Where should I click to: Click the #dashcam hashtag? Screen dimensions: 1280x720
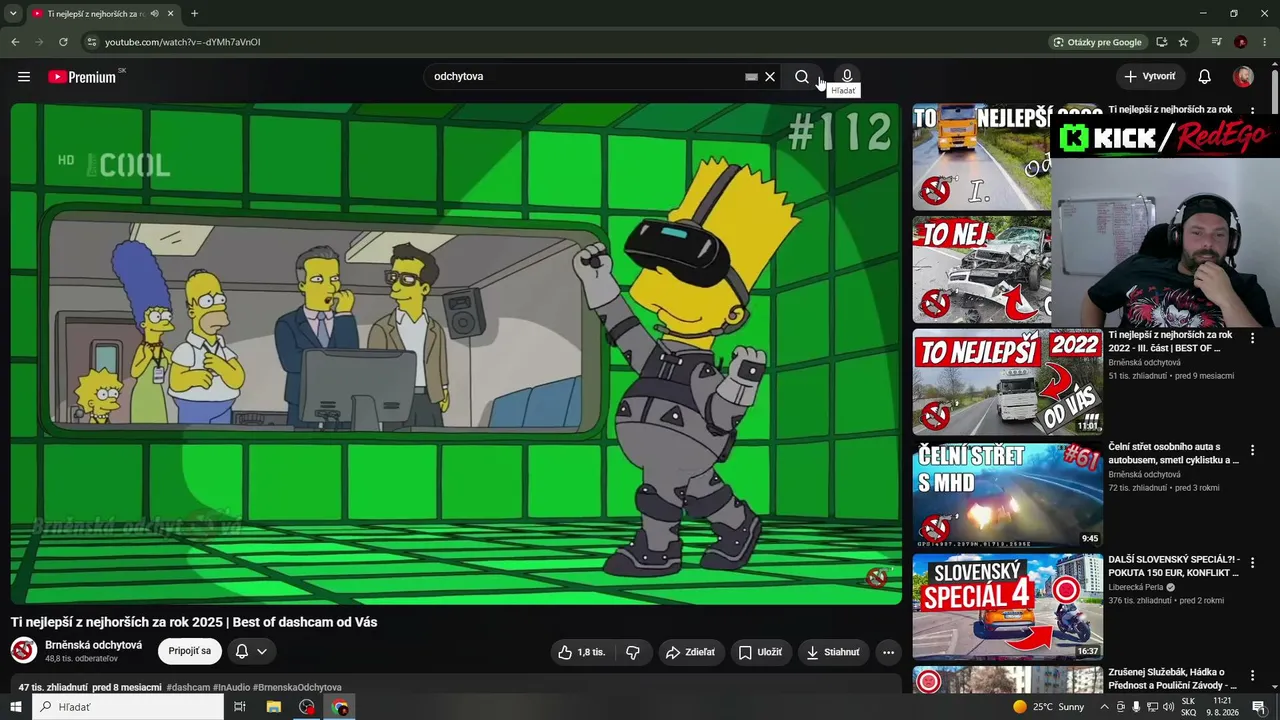tap(188, 688)
